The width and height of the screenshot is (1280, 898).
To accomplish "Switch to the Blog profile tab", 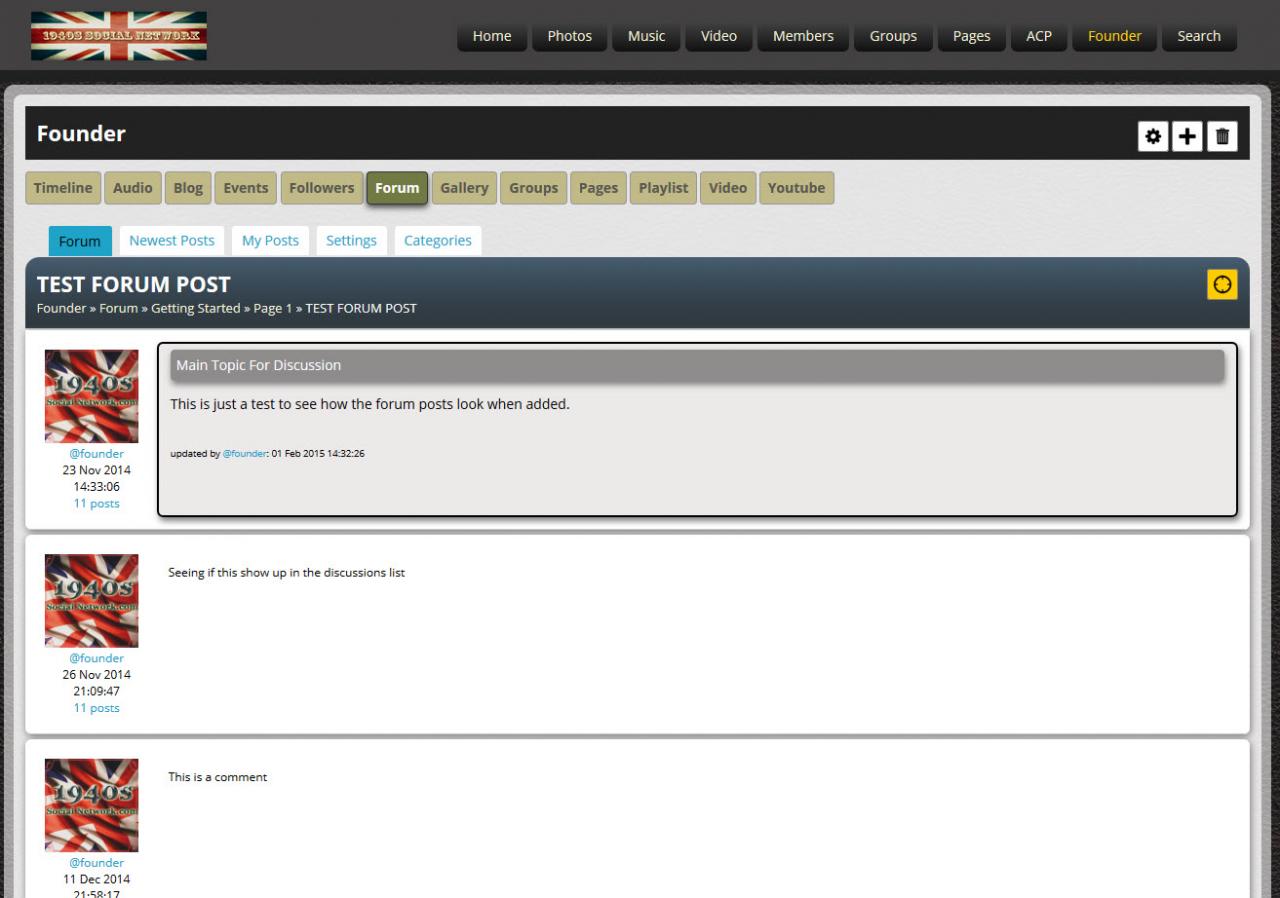I will tap(188, 188).
